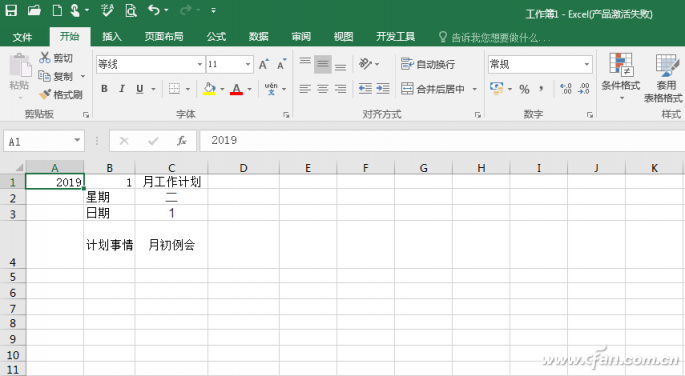Customize the quick access toolbar dropdown
The image size is (685, 376).
coord(213,10)
